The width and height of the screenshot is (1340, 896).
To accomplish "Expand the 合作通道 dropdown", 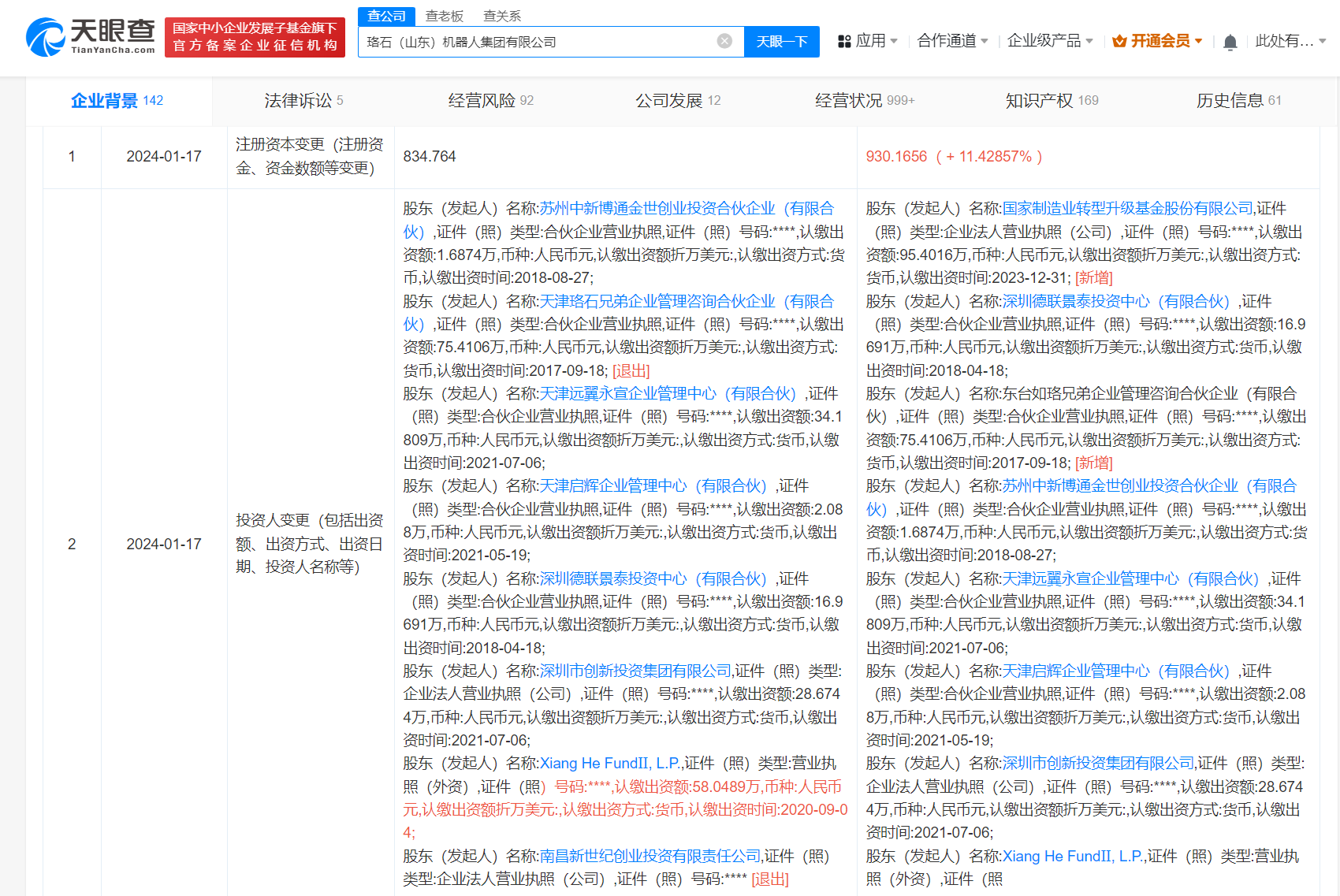I will pyautogui.click(x=952, y=41).
